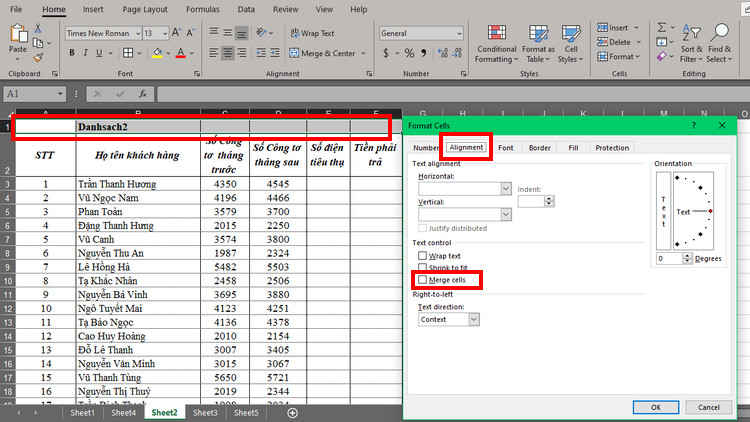The height and width of the screenshot is (422, 750).
Task: Pick the yellow Fill Color swatch
Action: pos(157,53)
